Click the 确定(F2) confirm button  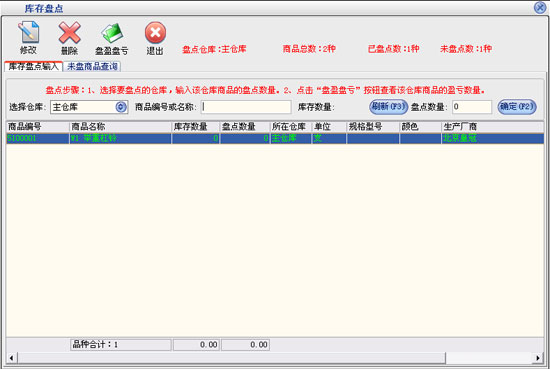[517, 107]
